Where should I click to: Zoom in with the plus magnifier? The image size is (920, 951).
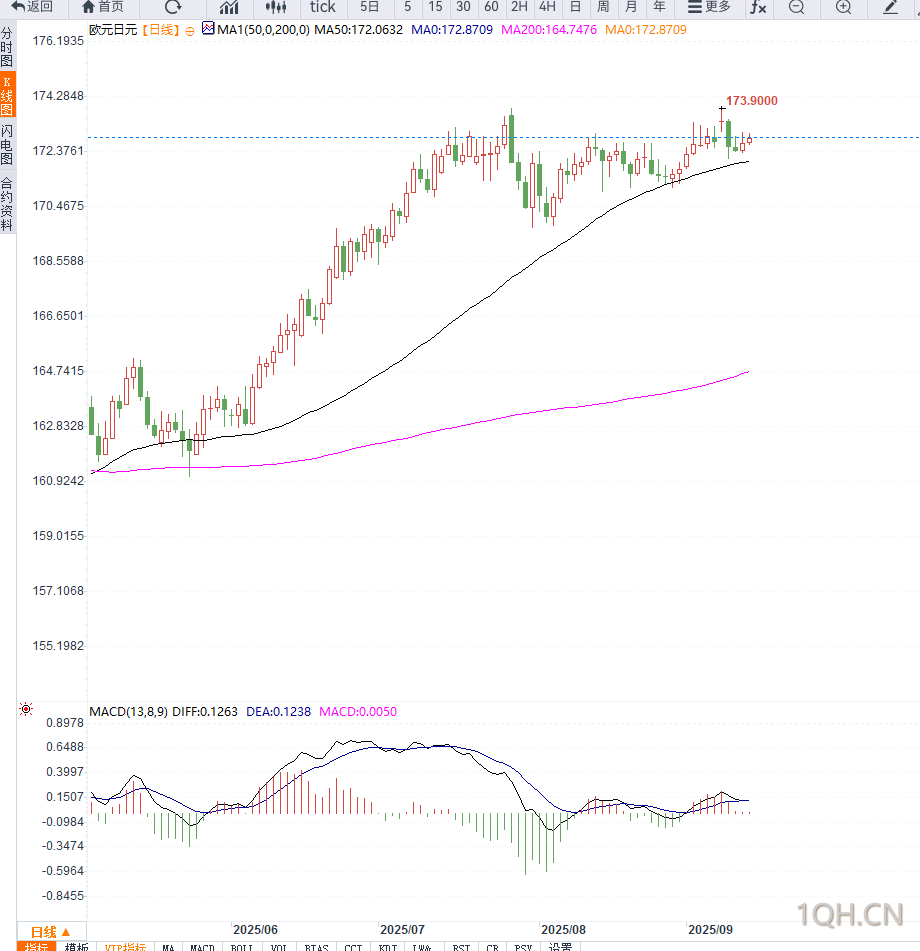(x=843, y=7)
